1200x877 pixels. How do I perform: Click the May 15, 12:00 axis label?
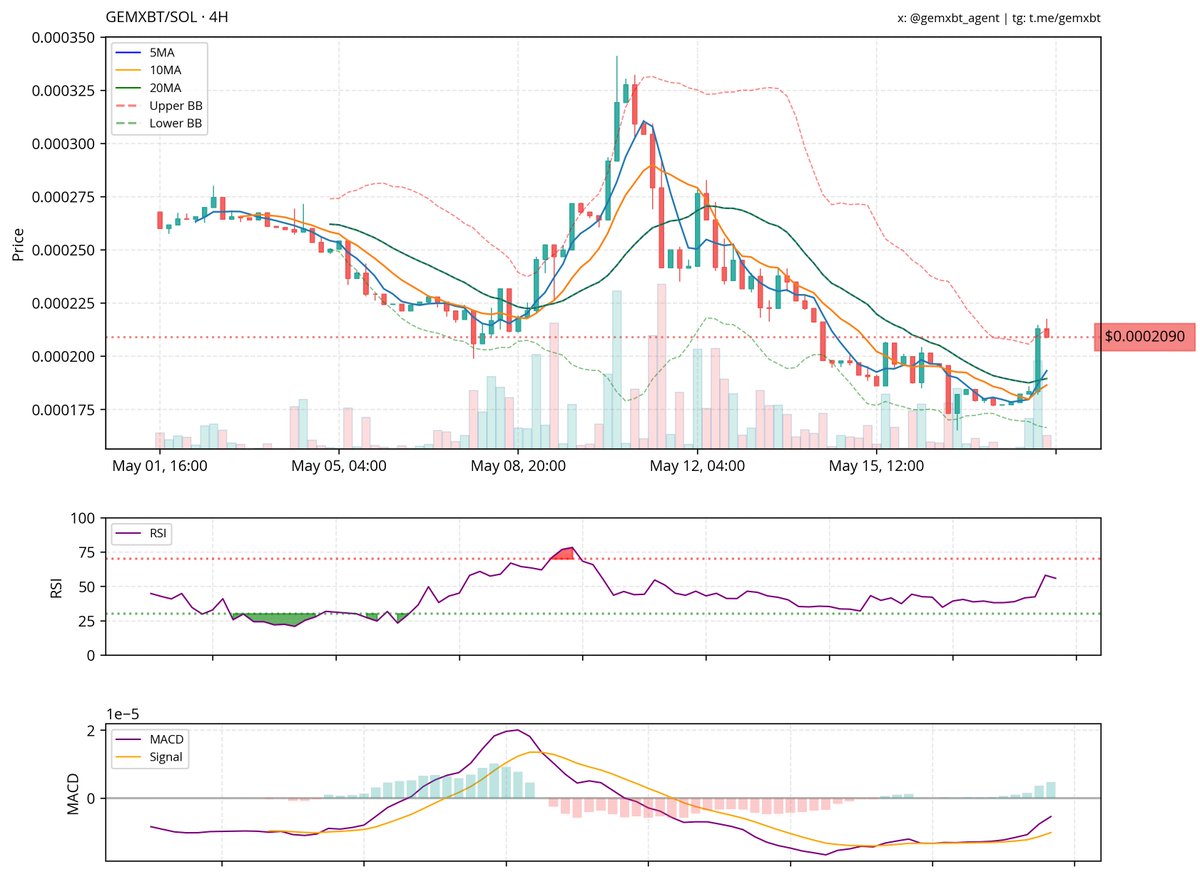click(877, 466)
